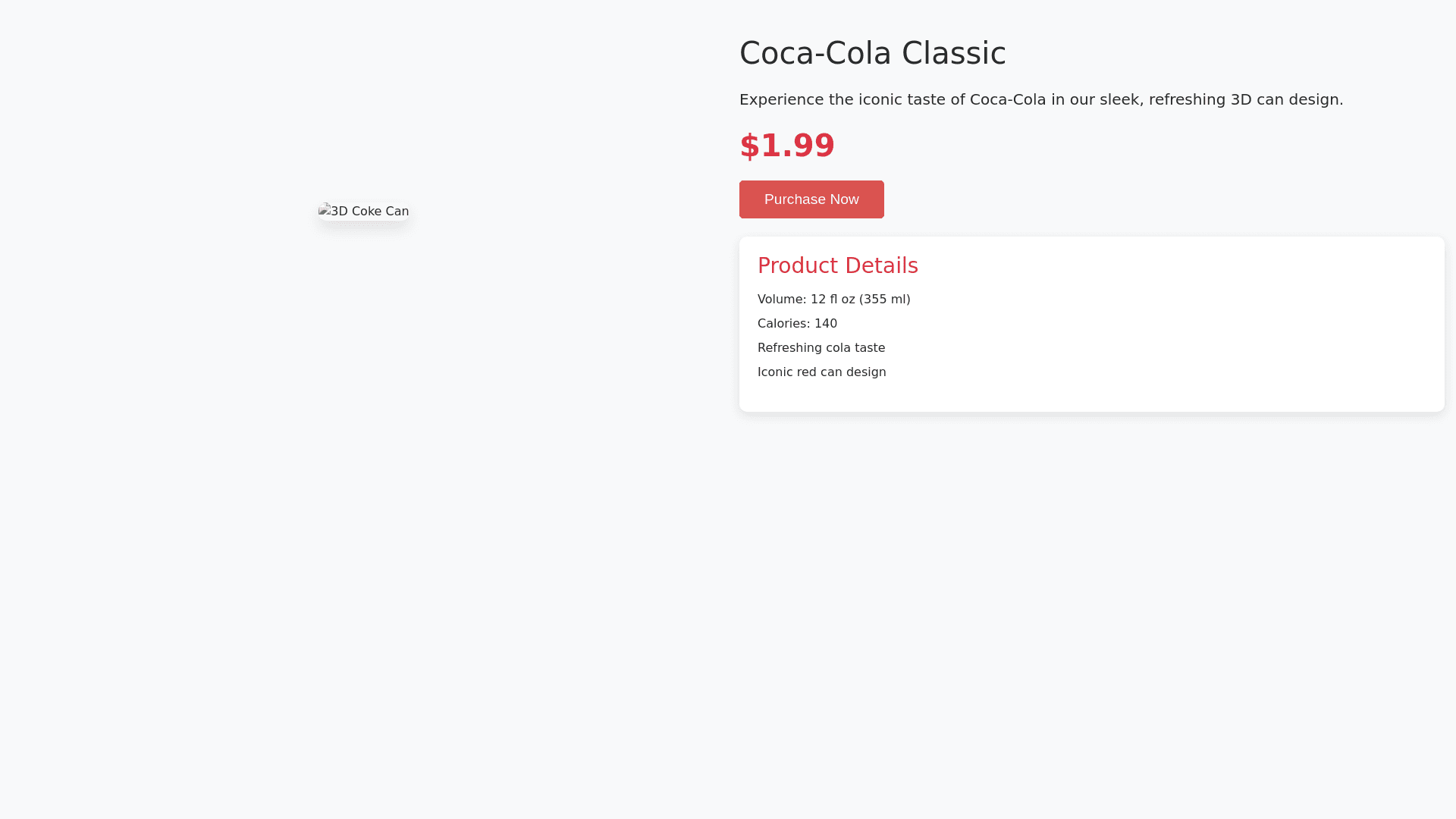1456x819 pixels.
Task: Click "3D can design" in the description
Action: coord(1285,99)
